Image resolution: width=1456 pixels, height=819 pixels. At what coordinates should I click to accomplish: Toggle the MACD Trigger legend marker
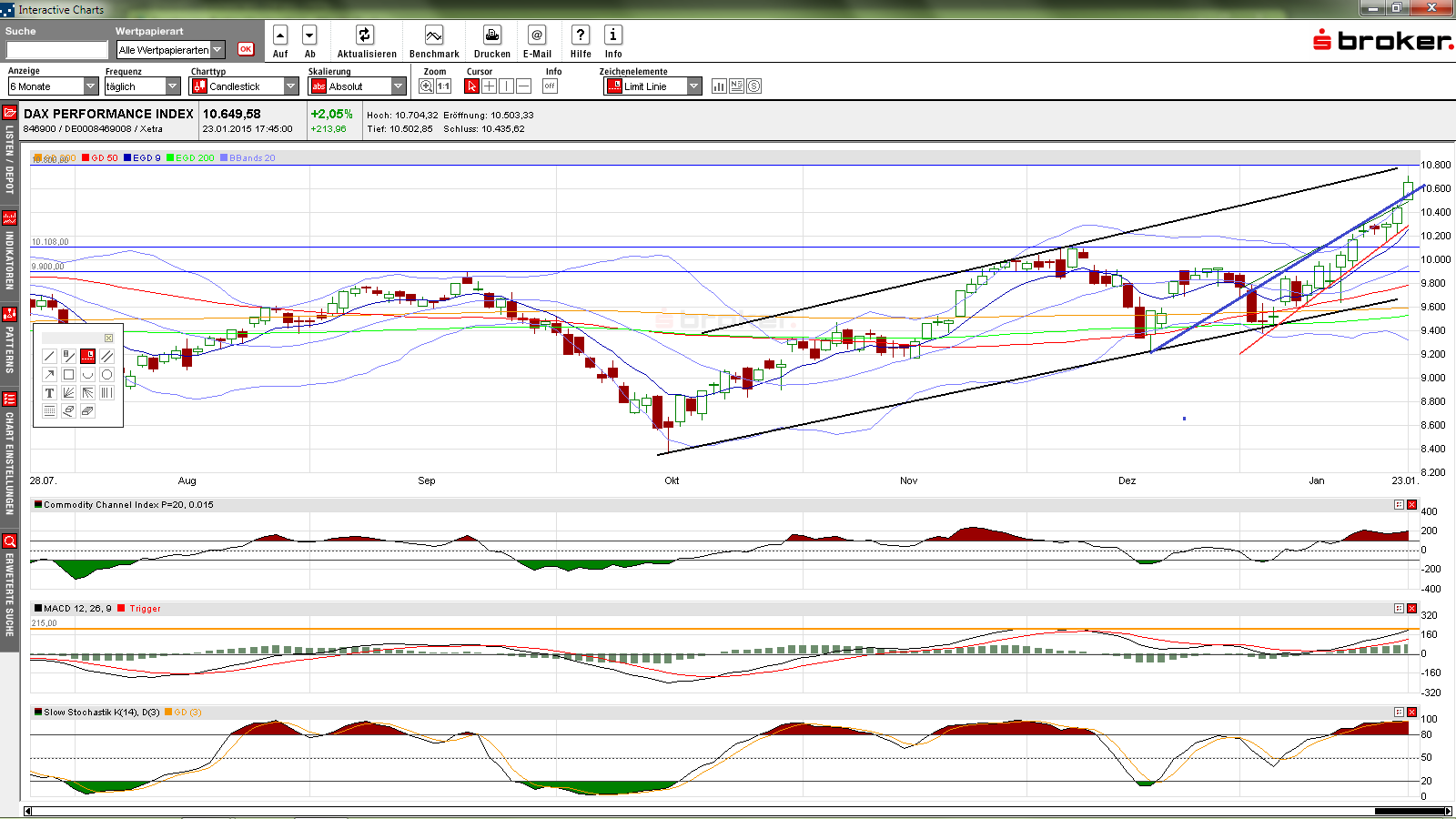click(121, 608)
